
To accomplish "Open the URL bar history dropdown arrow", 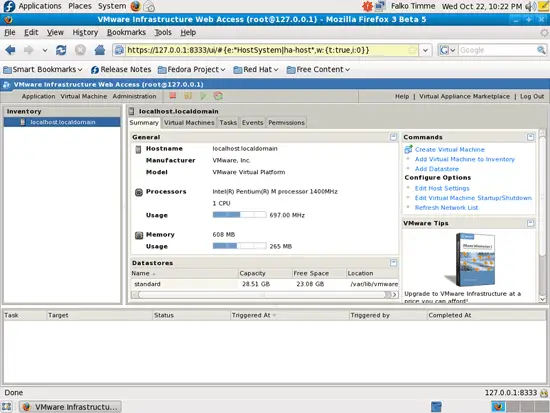I will point(425,50).
